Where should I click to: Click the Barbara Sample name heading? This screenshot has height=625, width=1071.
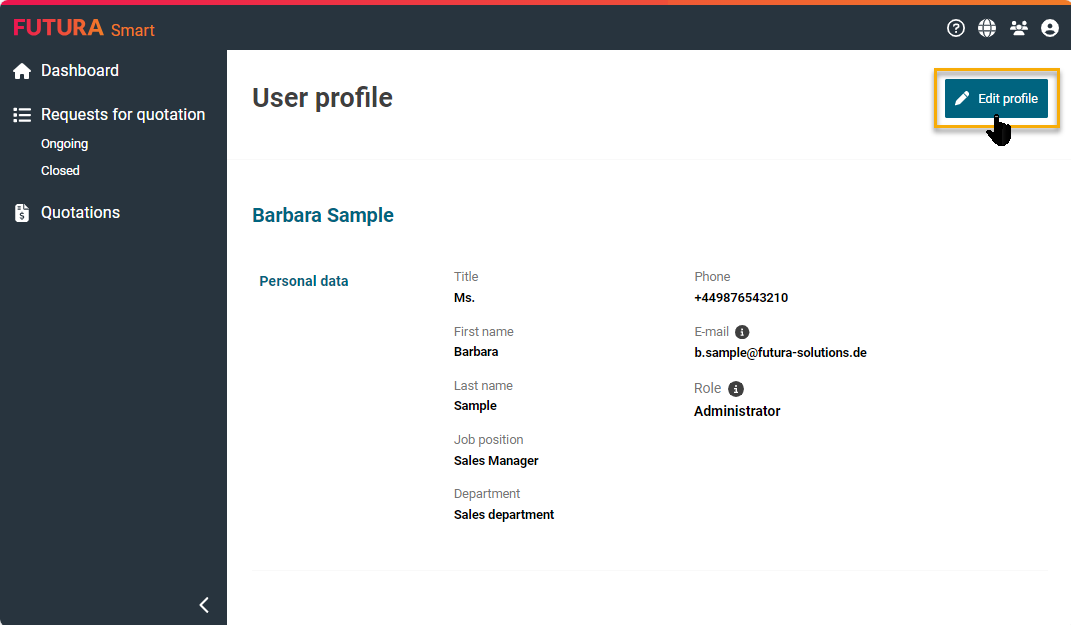pyautogui.click(x=323, y=215)
